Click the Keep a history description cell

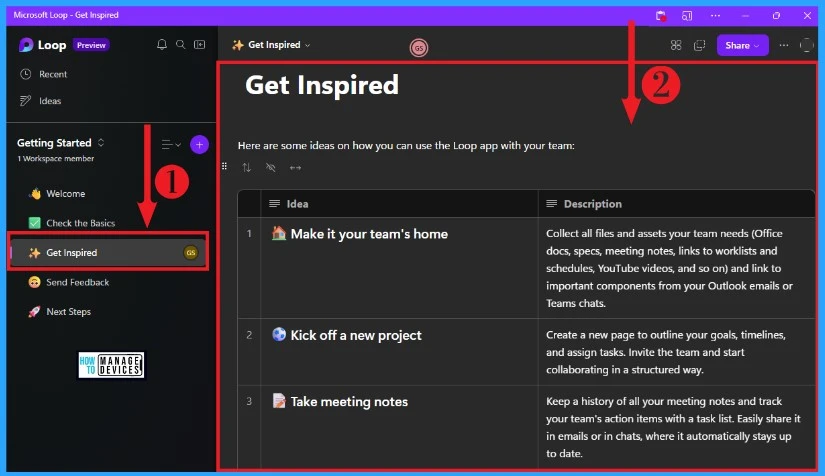[x=676, y=427]
